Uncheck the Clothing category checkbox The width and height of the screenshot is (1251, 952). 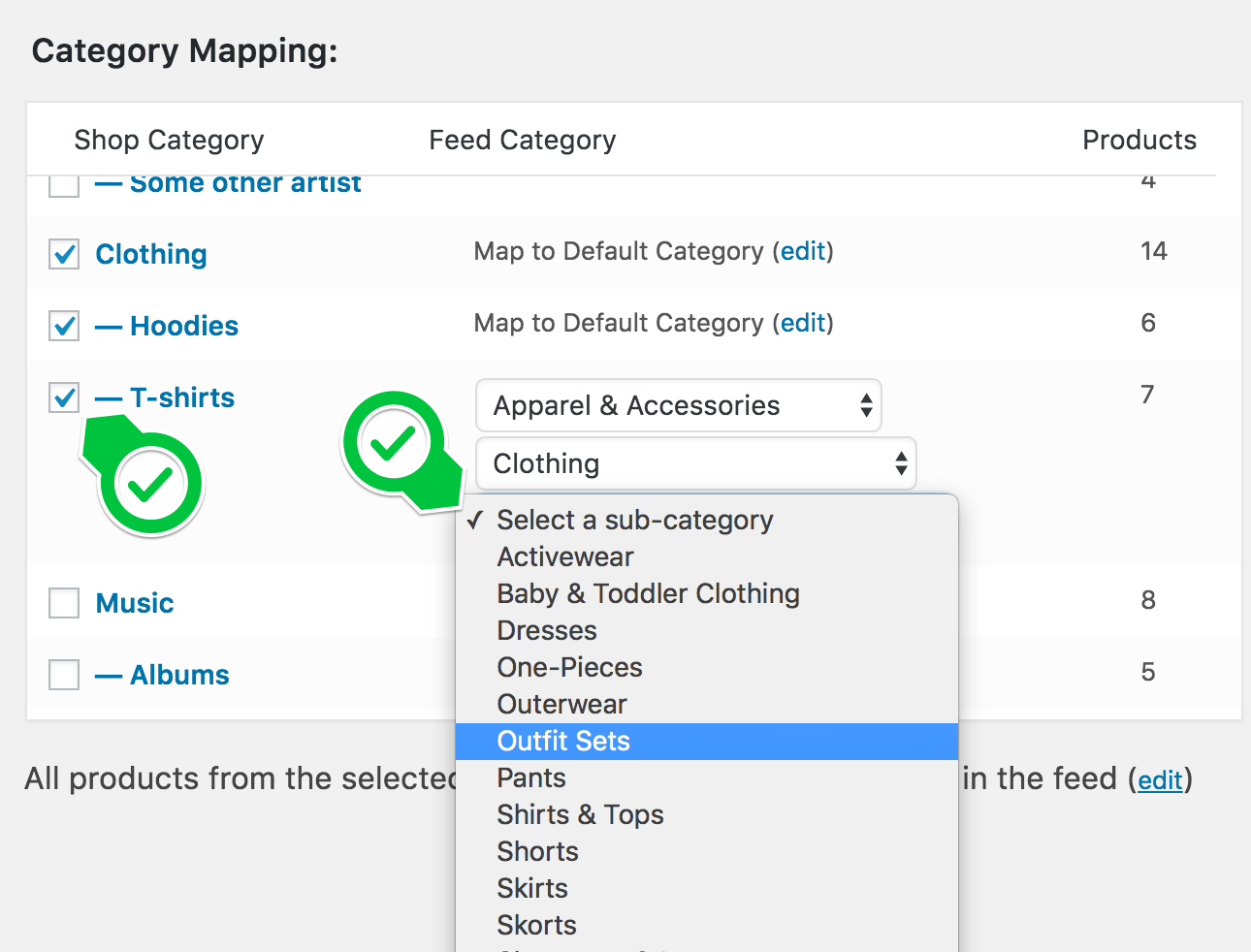[64, 255]
